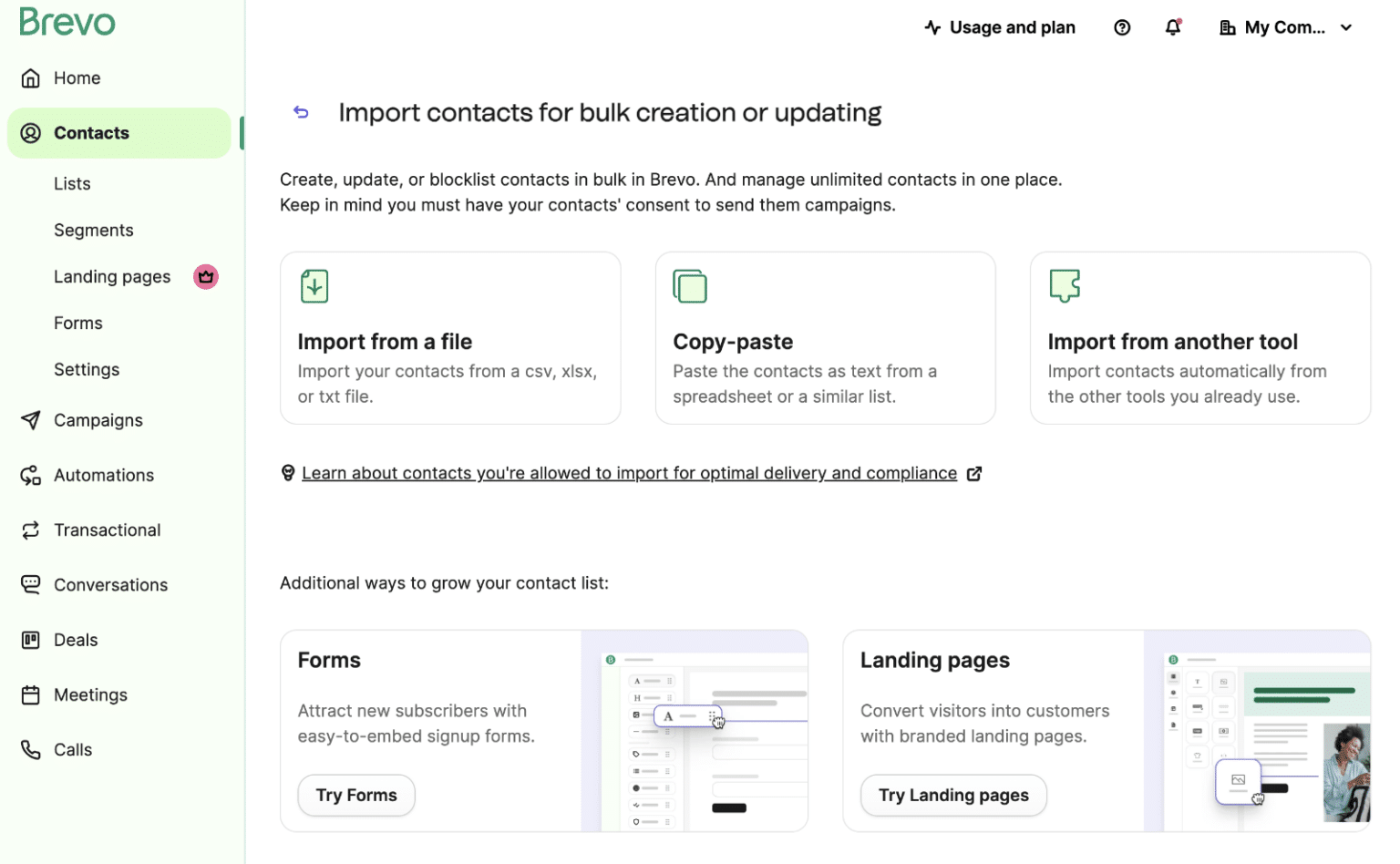The image size is (1400, 864).
Task: Open the notifications bell
Action: click(x=1173, y=27)
